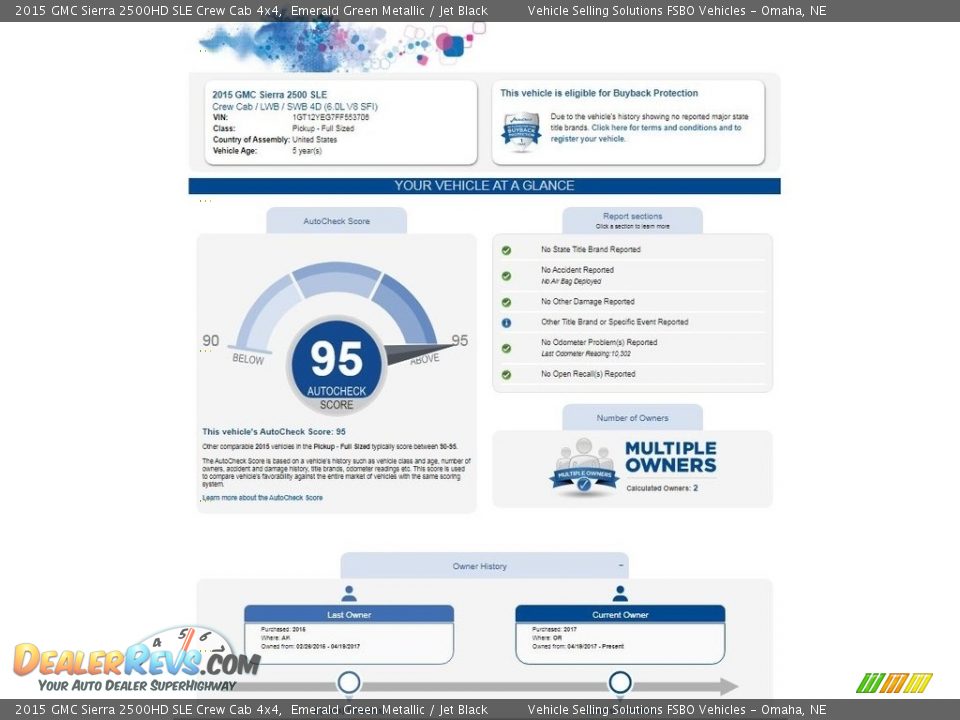The height and width of the screenshot is (720, 960).
Task: Click Country of Assembly 'United States' value
Action: click(x=315, y=140)
